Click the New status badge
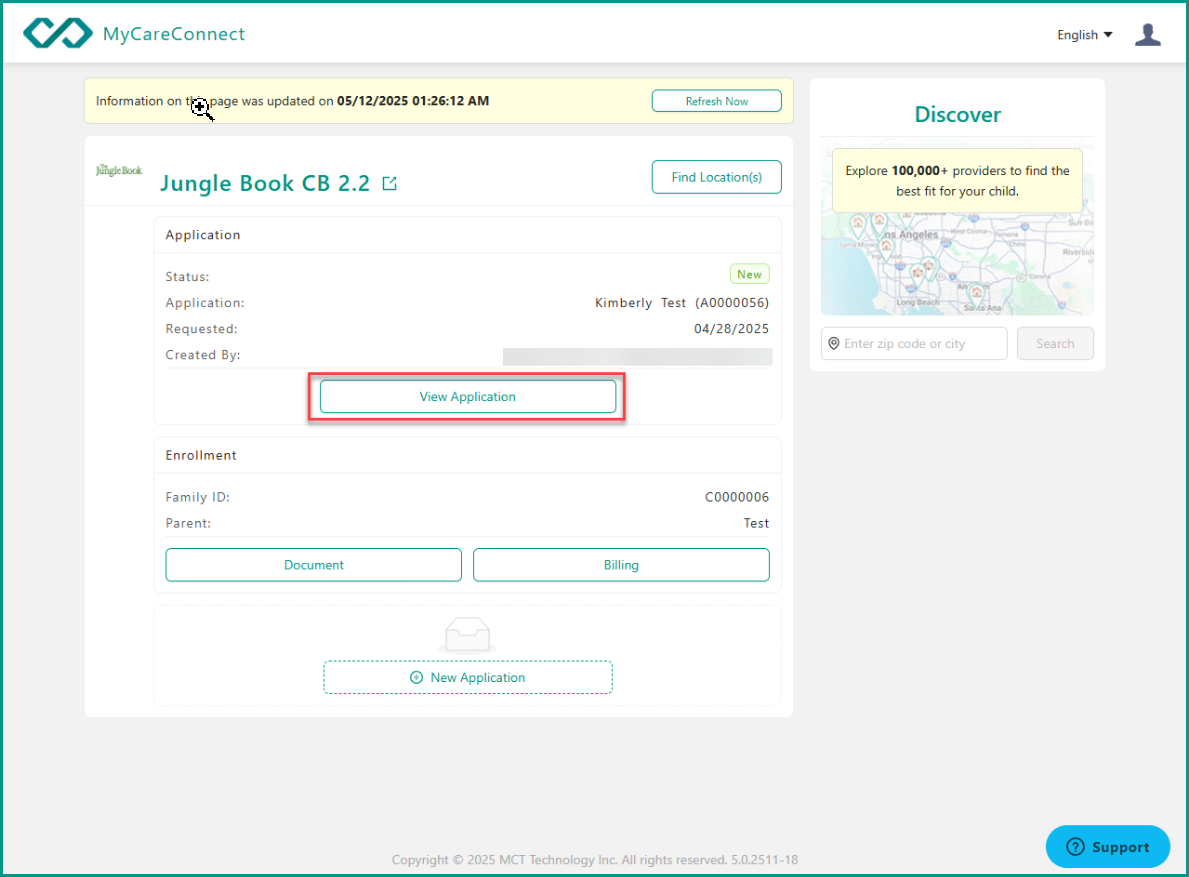Viewport: 1189px width, 877px height. point(749,274)
